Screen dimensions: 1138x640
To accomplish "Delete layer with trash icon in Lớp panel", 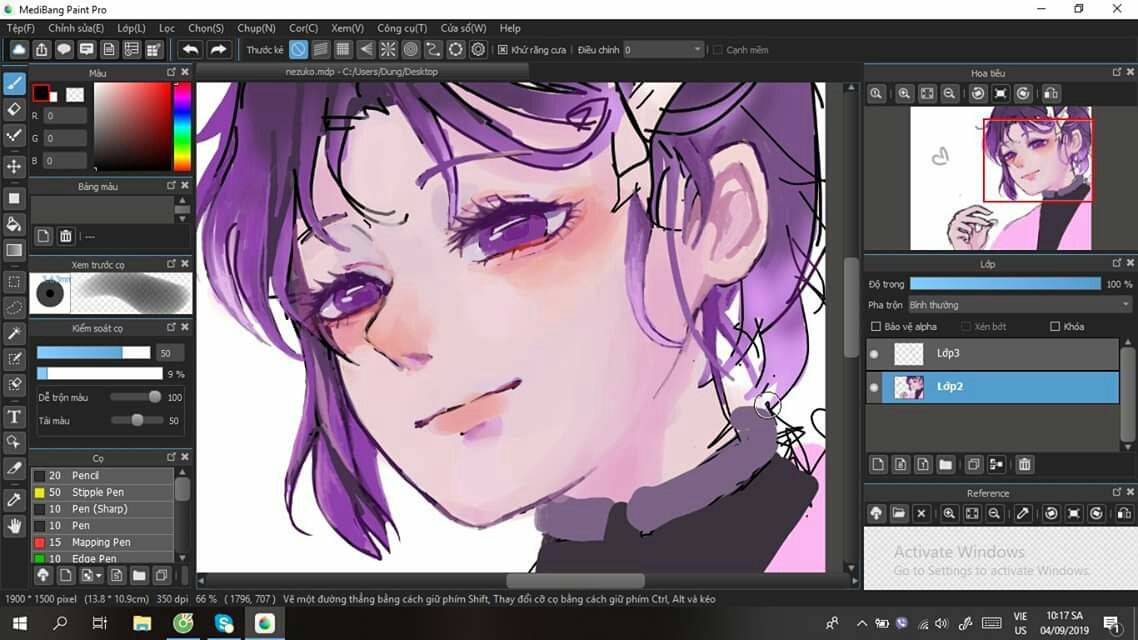I will [1024, 464].
